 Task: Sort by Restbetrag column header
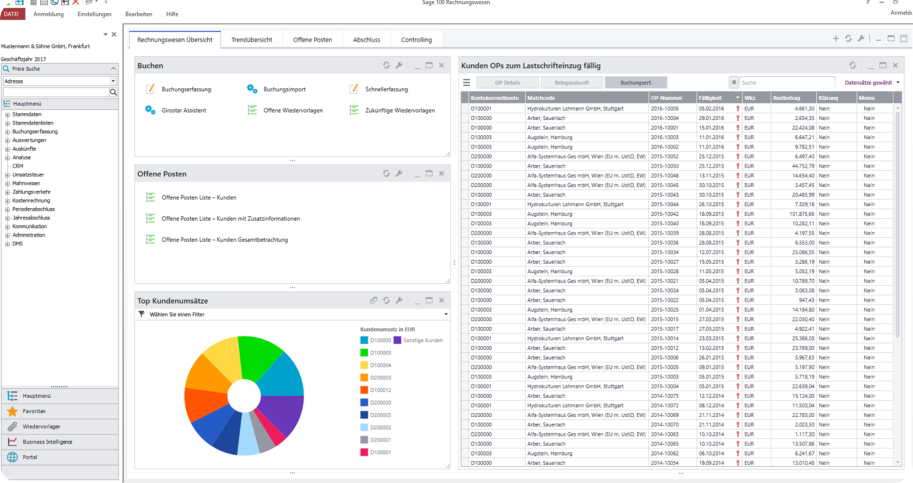coord(793,98)
